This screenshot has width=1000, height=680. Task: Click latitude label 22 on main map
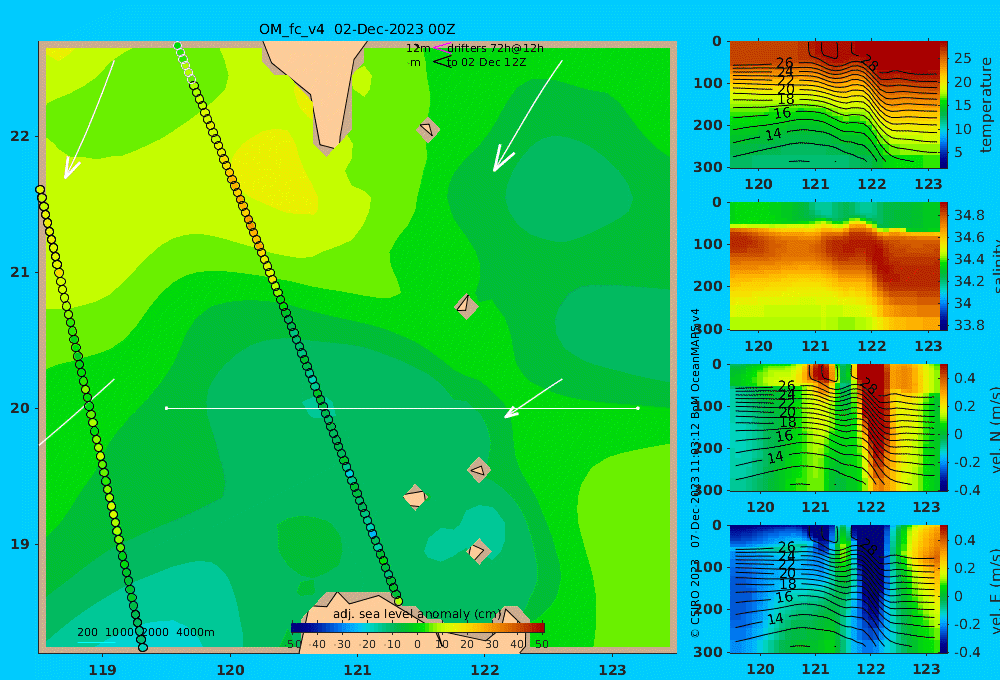point(20,136)
